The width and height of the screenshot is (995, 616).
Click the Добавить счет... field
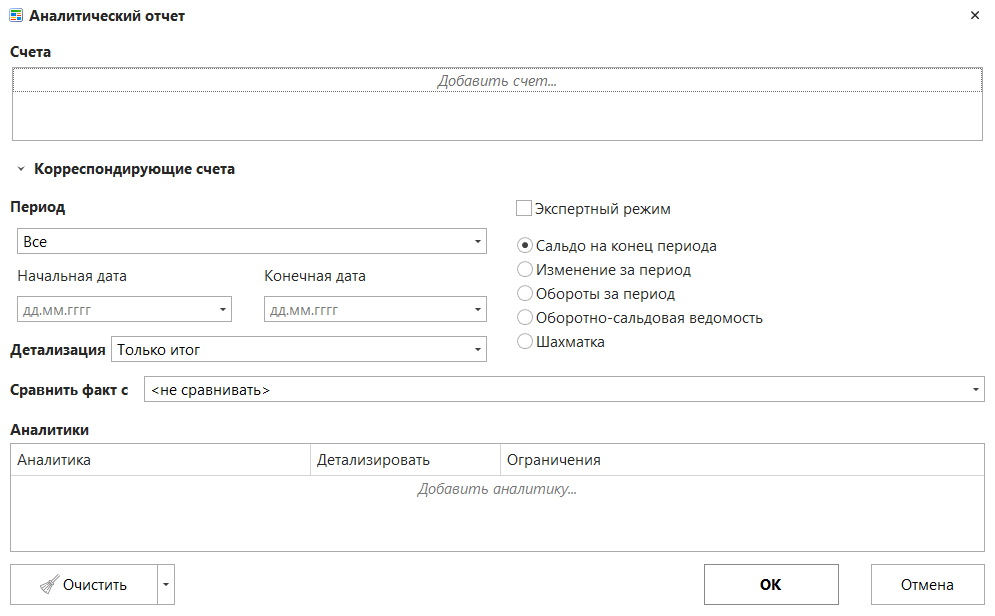[x=497, y=81]
